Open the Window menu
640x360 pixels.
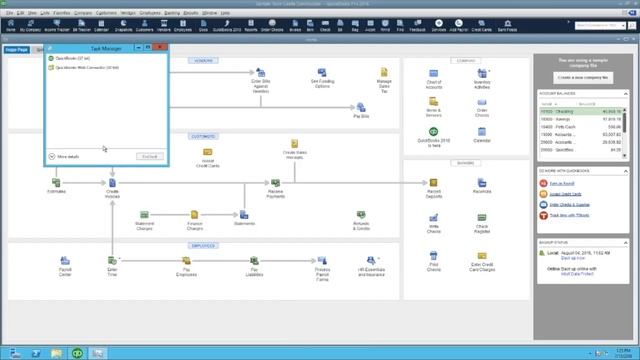tap(209, 13)
